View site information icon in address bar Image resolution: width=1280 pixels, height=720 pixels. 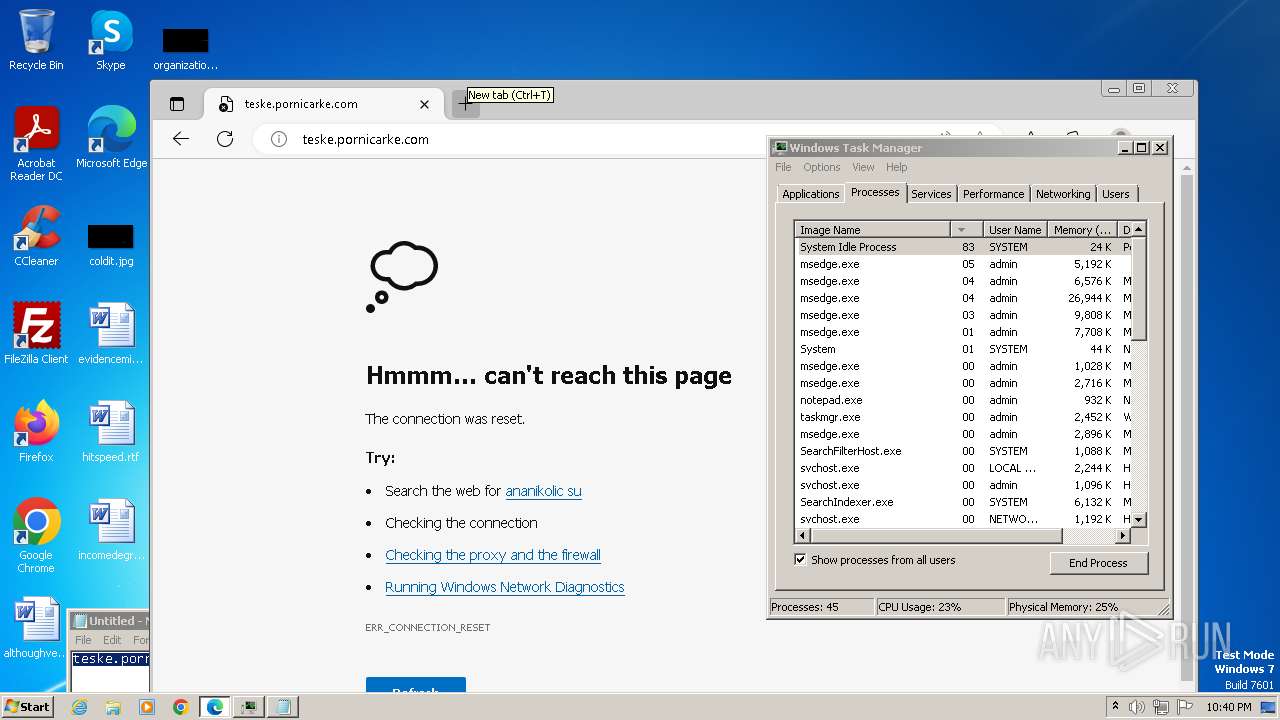pyautogui.click(x=279, y=139)
